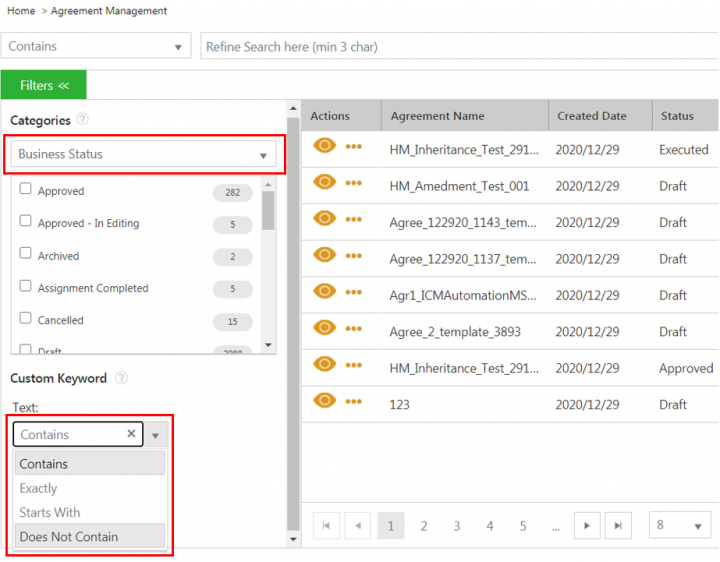The width and height of the screenshot is (720, 562).
Task: Check the Archived status filter
Action: (25, 253)
